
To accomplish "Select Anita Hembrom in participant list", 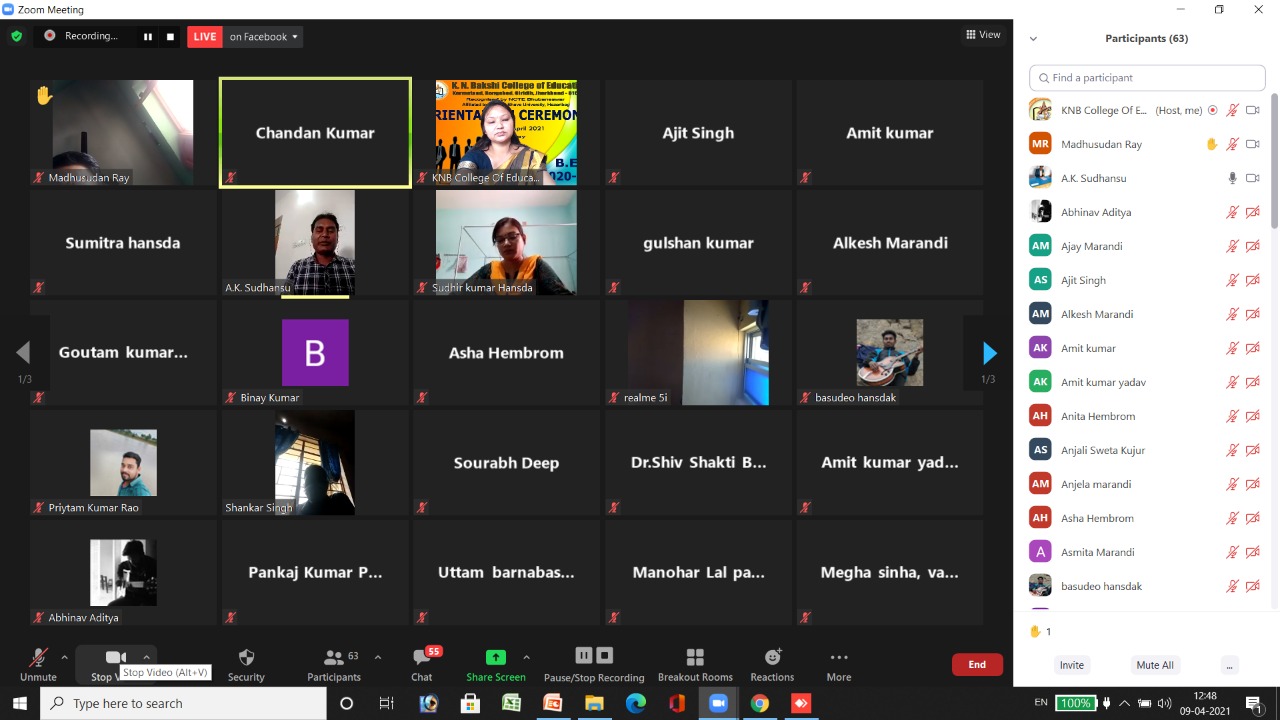I will coord(1145,416).
